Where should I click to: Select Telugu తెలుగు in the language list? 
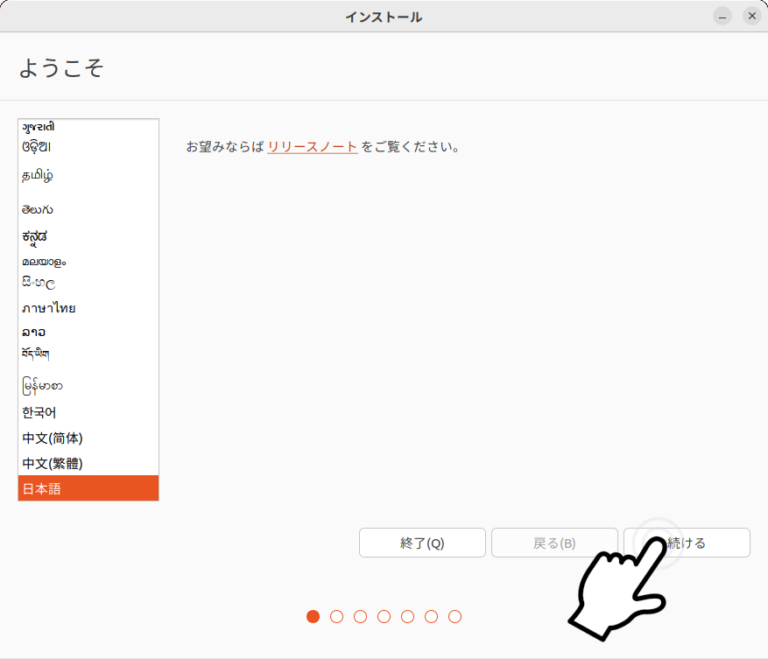pos(88,210)
